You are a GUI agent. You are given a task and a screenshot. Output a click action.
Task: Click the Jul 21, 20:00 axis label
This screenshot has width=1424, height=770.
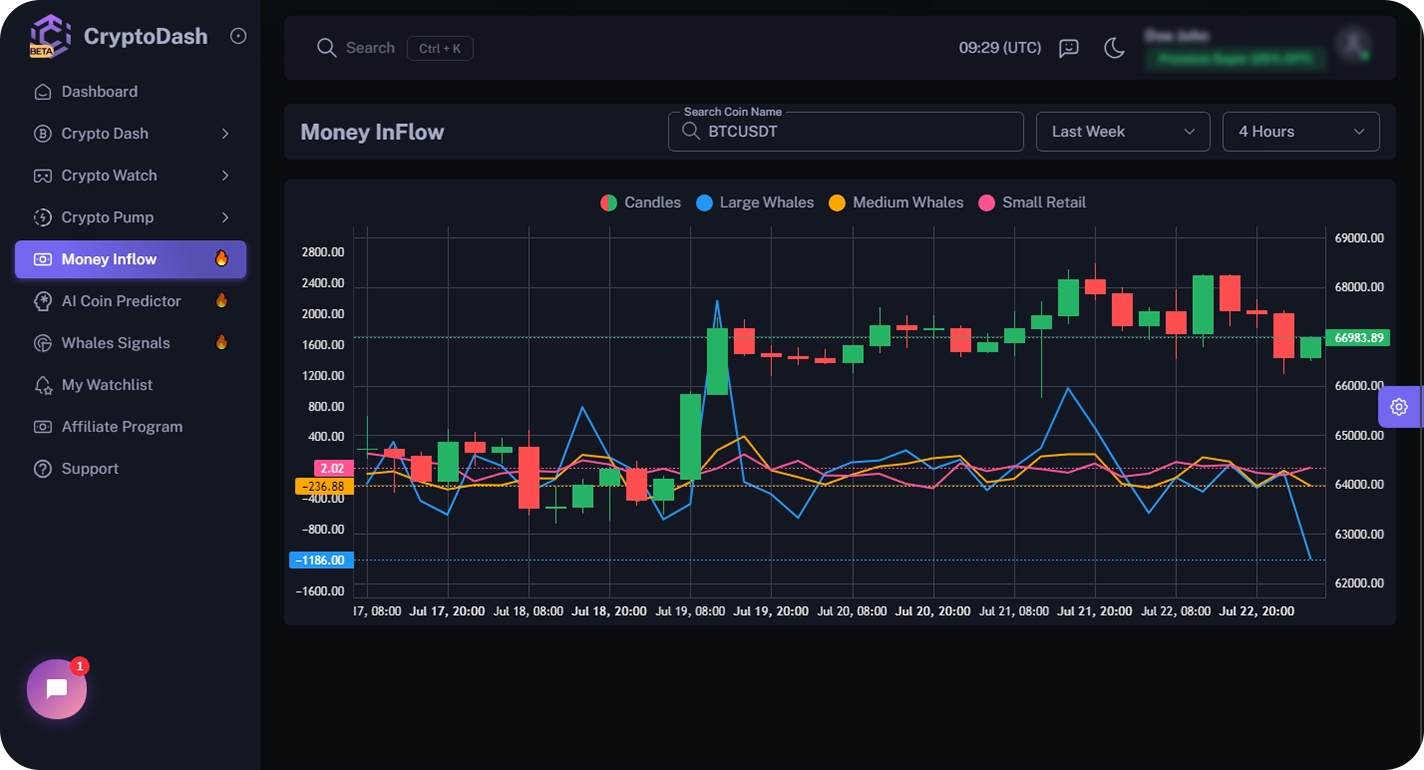coord(1095,611)
